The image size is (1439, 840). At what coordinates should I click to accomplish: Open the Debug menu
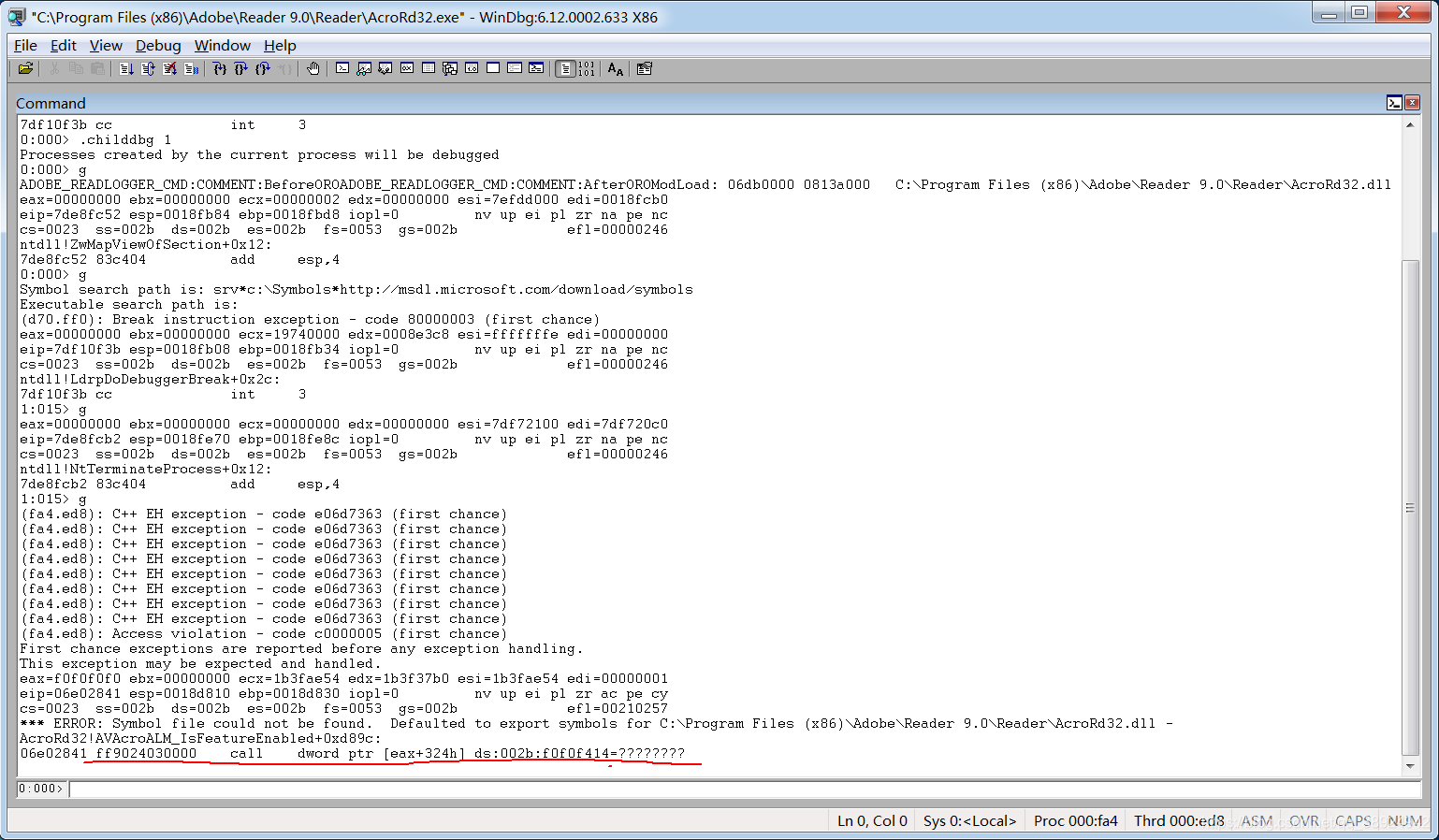coord(158,45)
